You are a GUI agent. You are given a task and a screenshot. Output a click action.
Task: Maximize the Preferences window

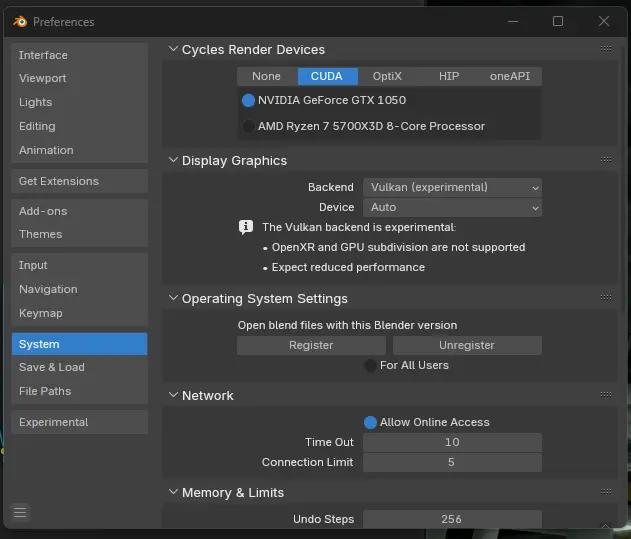tap(558, 21)
